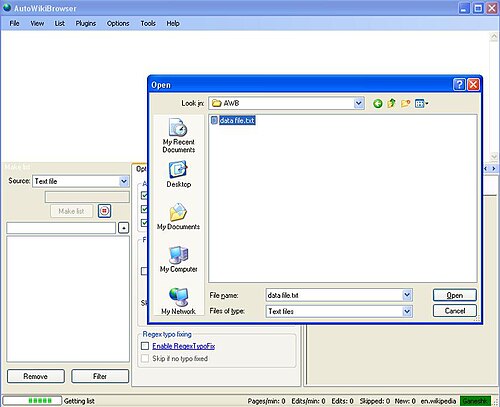This screenshot has height=407, width=500.
Task: Go up one folder level icon
Action: point(391,103)
